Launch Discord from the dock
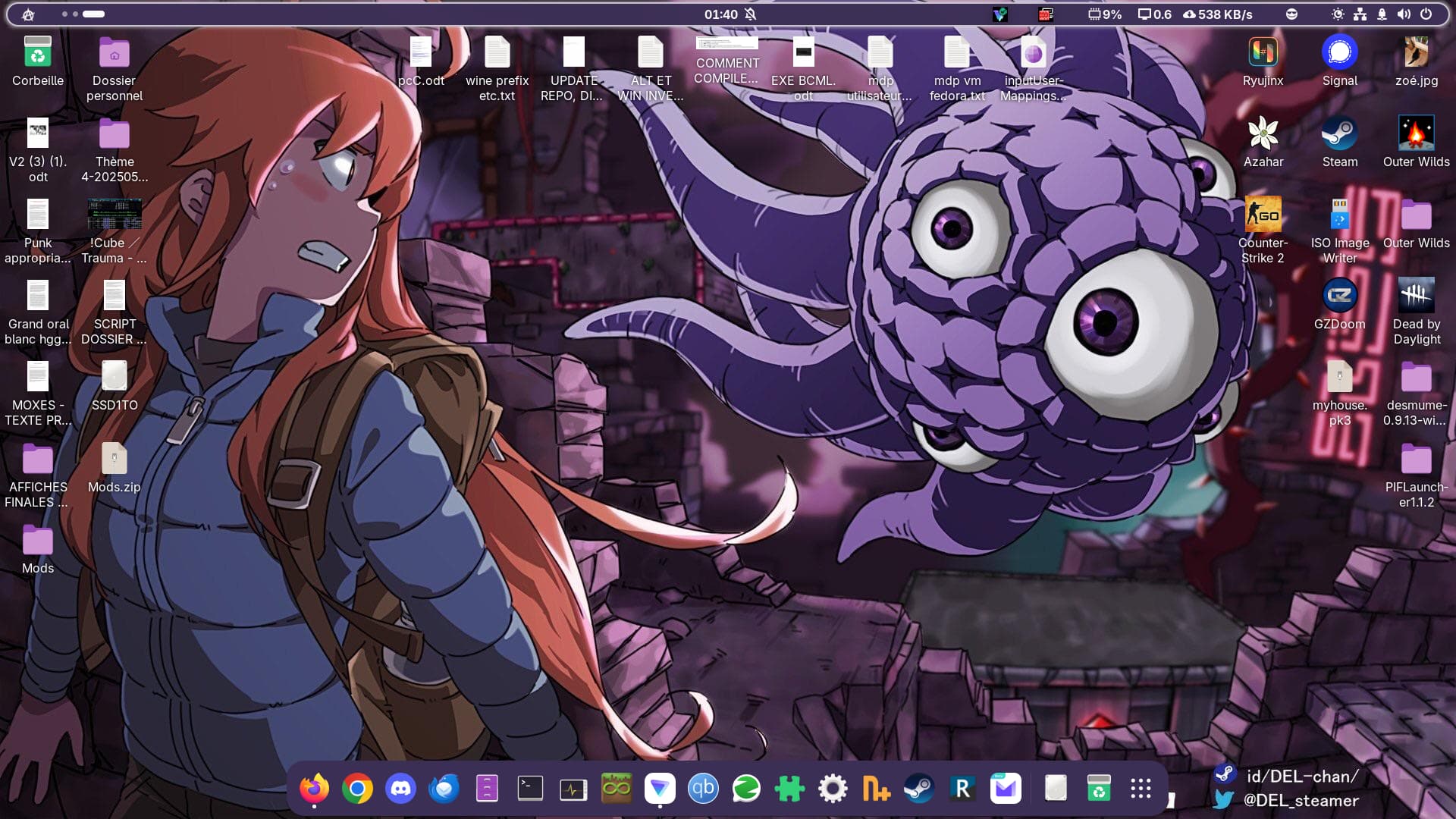The width and height of the screenshot is (1456, 819). 400,789
